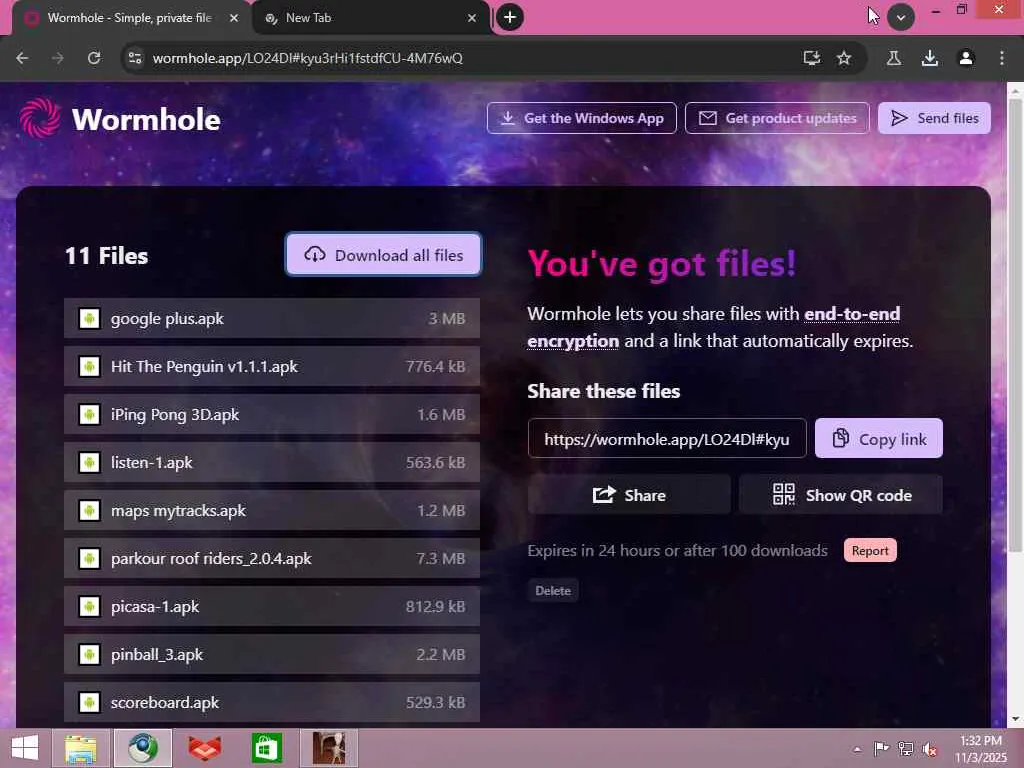Image resolution: width=1024 pixels, height=768 pixels.
Task: Close the Wormhole tab
Action: click(234, 18)
